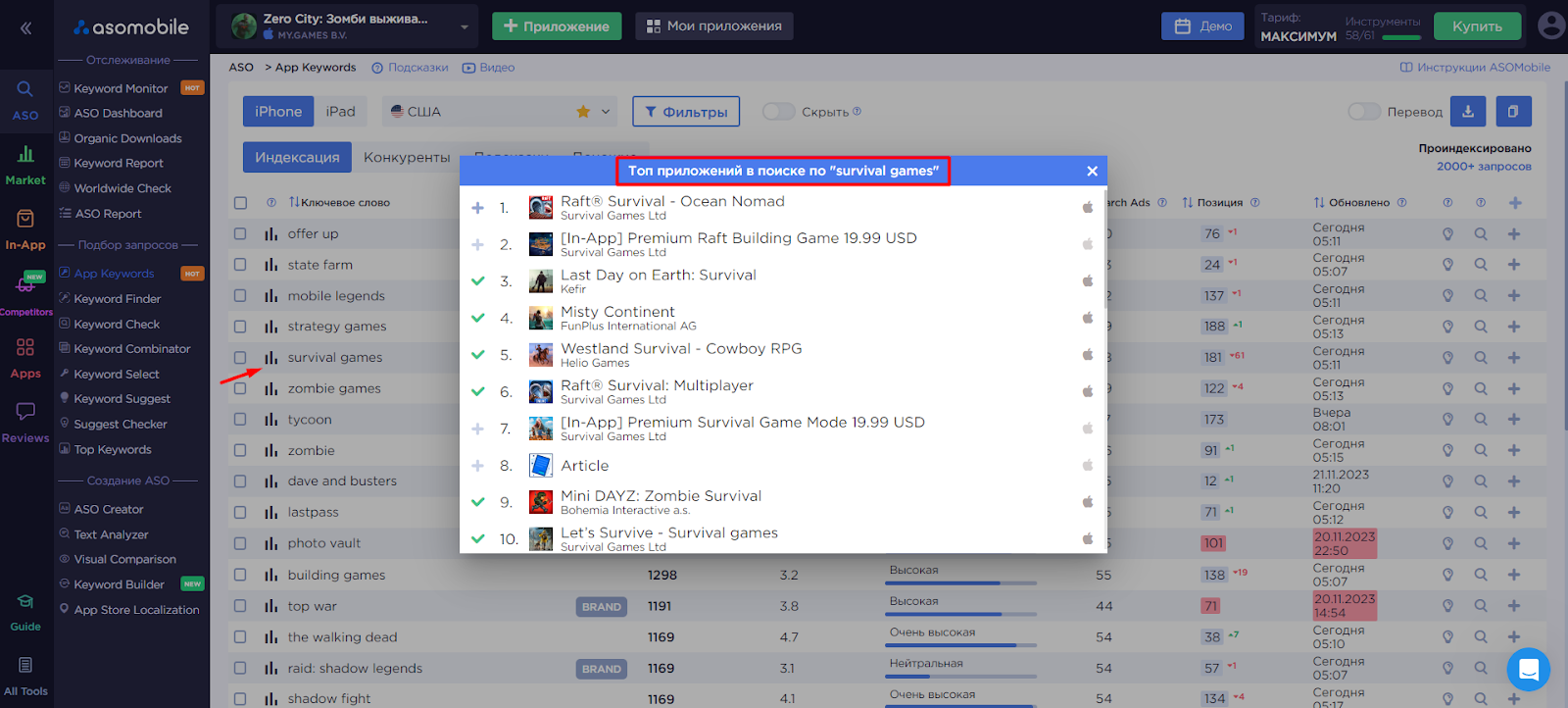Switch to iPhone tab
Screen dimensions: 1568x708
278,112
